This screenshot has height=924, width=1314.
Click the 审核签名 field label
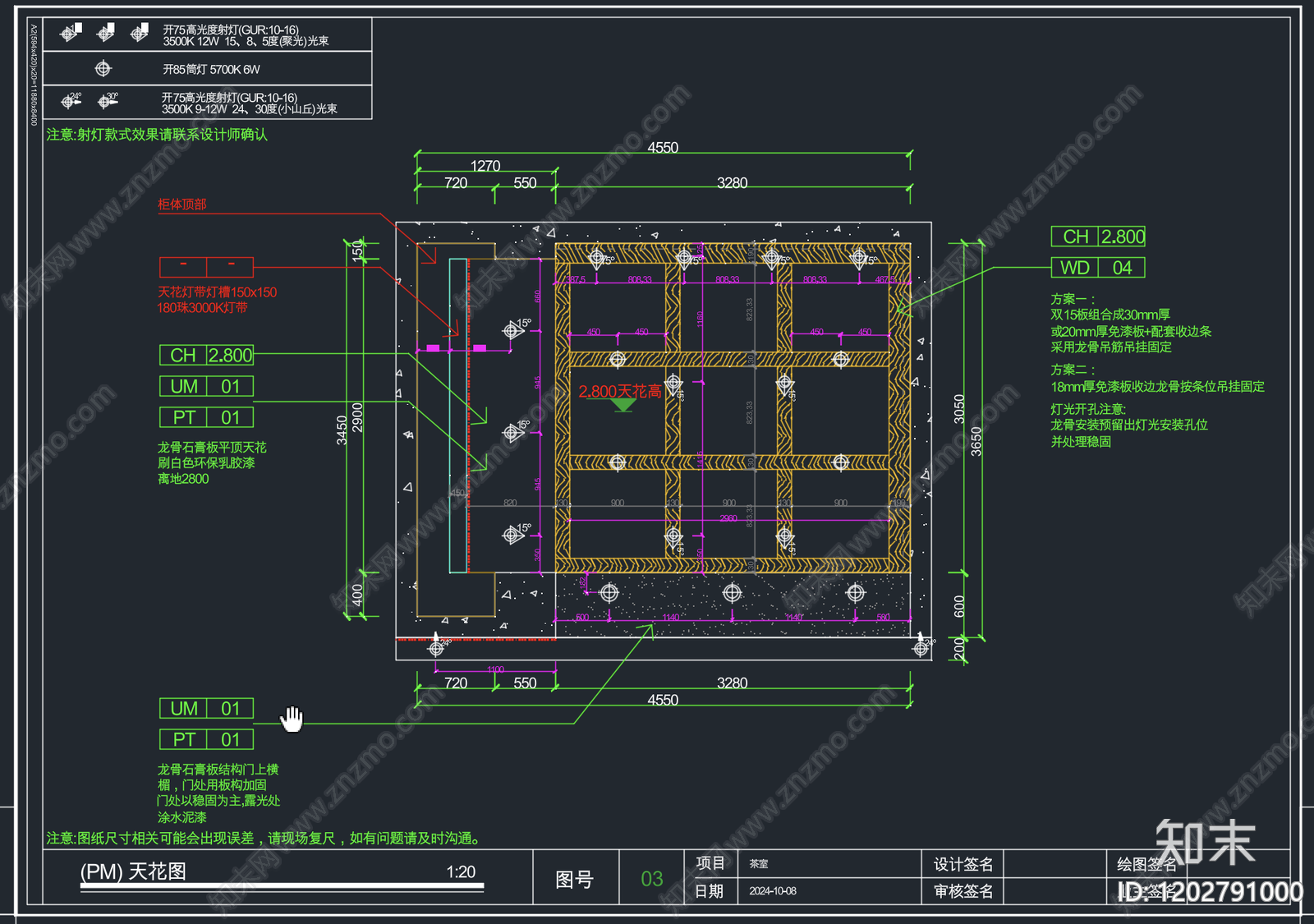coord(963,891)
